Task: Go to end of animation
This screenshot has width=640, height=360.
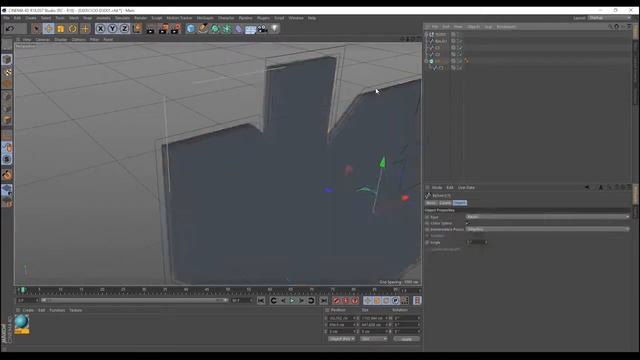Action: tap(323, 301)
